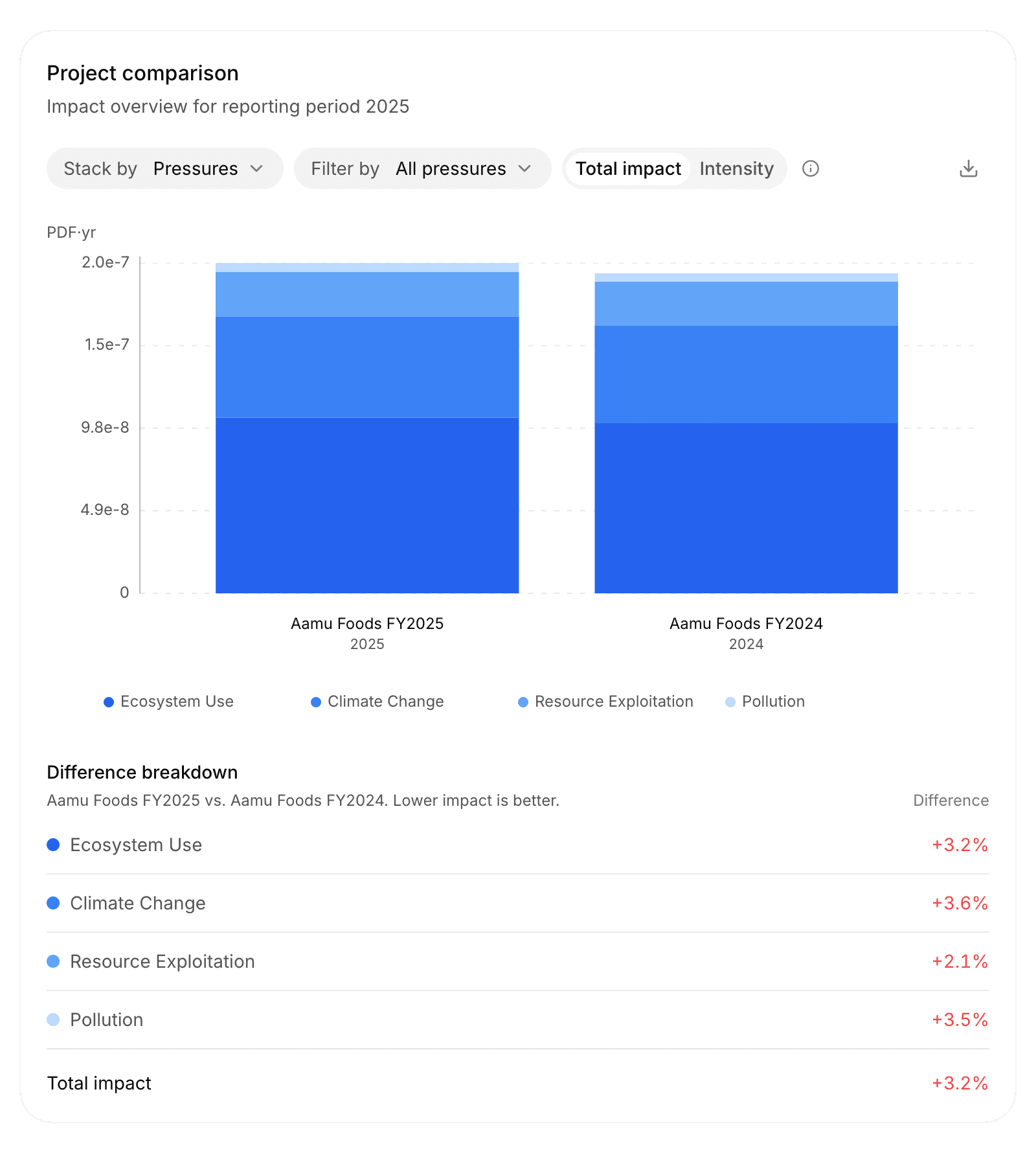Click Climate Change segment of FY2025 bar

tap(367, 367)
